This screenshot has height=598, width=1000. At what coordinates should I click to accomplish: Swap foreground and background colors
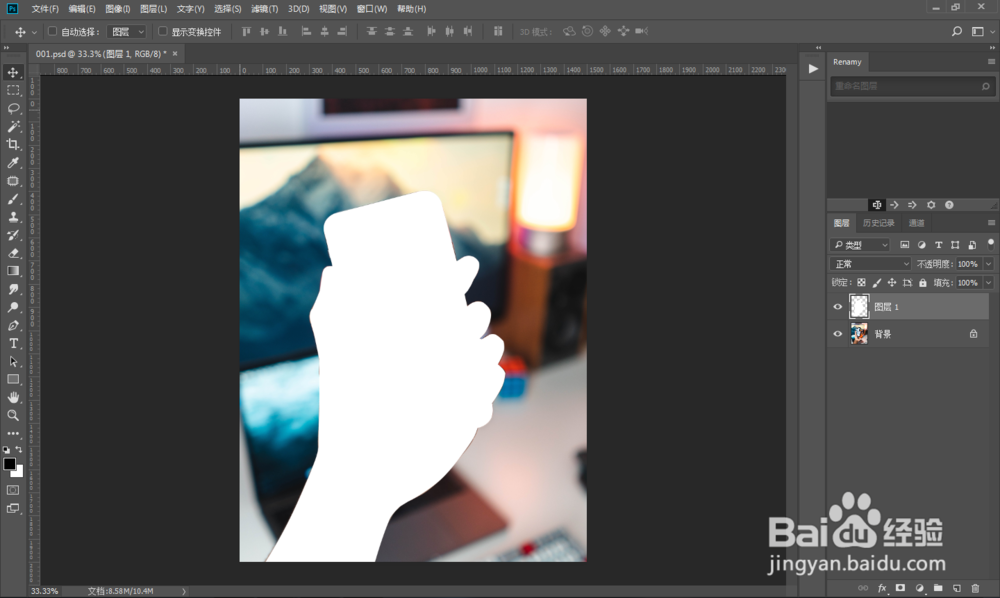pyautogui.click(x=18, y=449)
